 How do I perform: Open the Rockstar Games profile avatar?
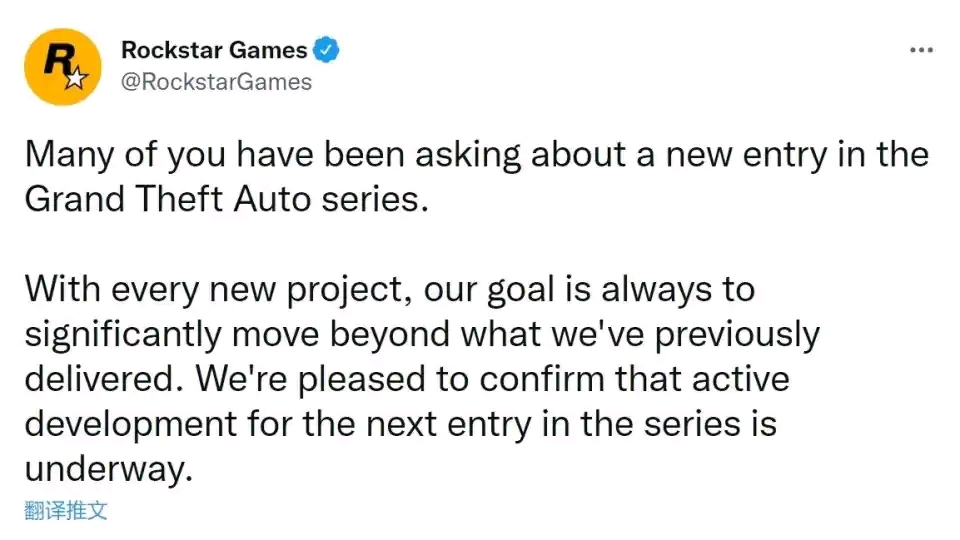tap(62, 67)
